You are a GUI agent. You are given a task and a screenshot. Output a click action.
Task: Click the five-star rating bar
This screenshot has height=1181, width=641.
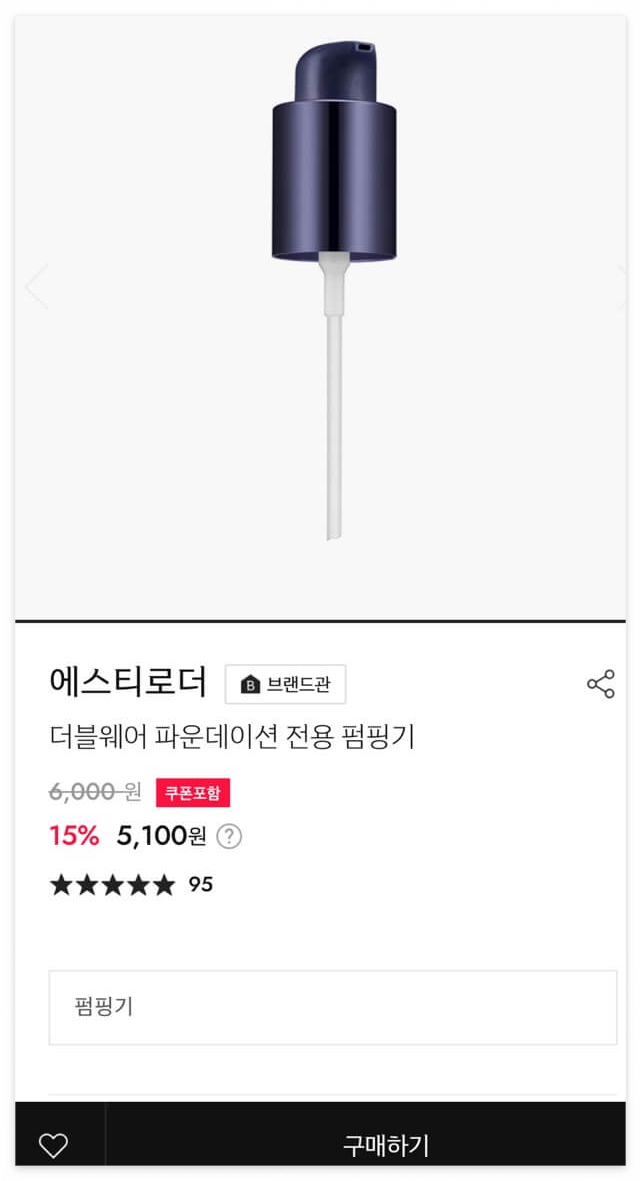111,884
